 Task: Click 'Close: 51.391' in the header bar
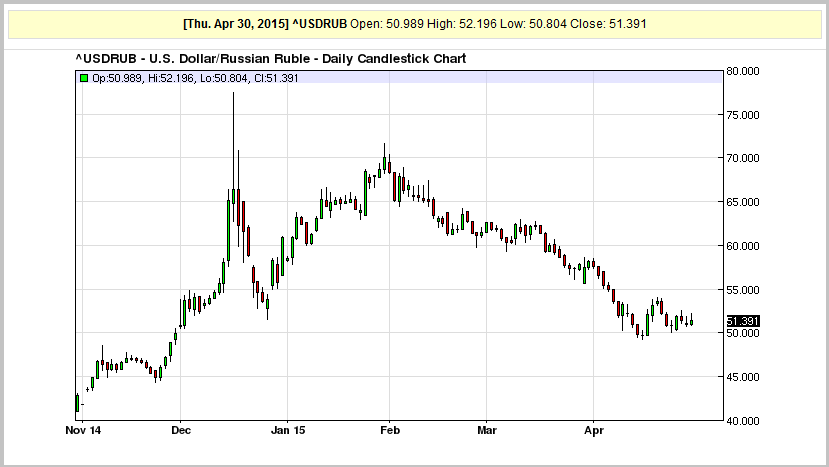pyautogui.click(x=608, y=24)
